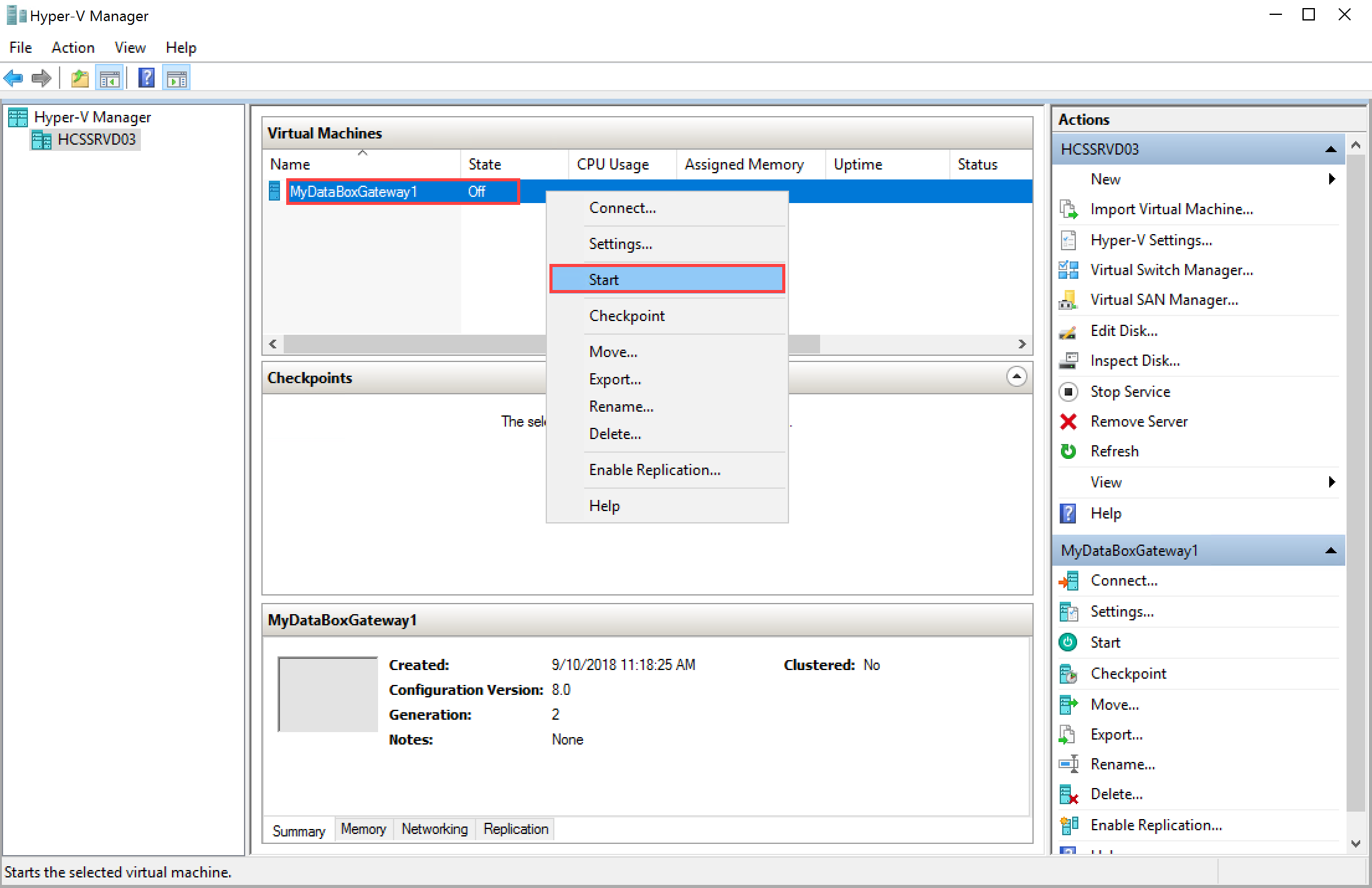The image size is (1372, 888).
Task: Select Checkpoint from context menu
Action: 627,315
